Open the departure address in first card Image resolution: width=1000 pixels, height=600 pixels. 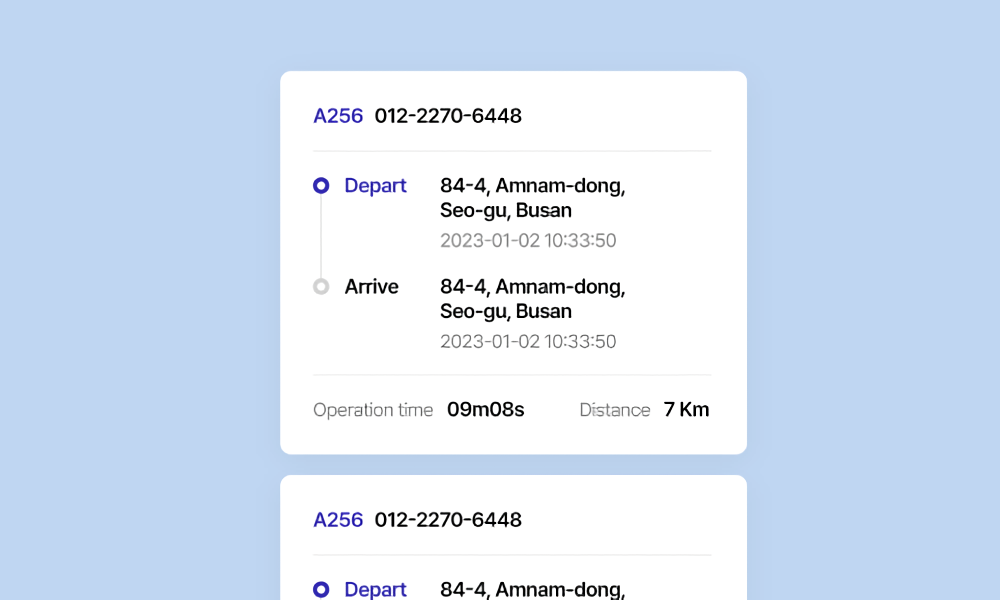(532, 198)
